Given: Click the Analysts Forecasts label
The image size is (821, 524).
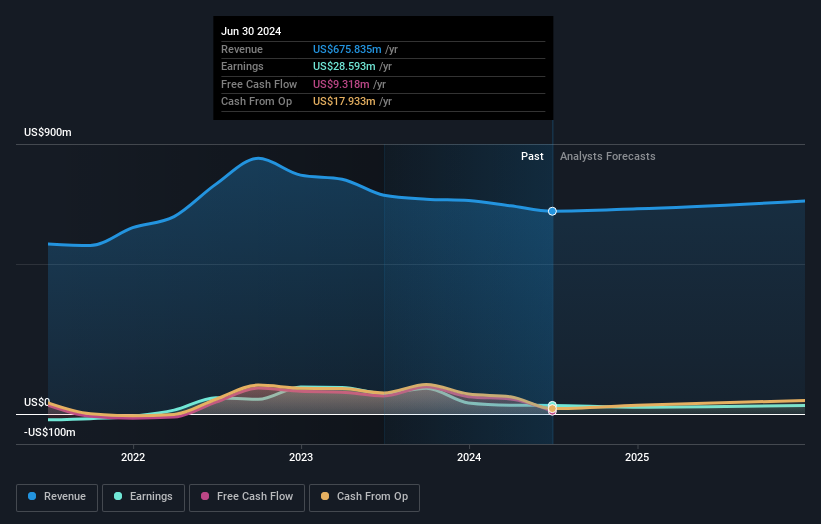Looking at the screenshot, I should 607,156.
